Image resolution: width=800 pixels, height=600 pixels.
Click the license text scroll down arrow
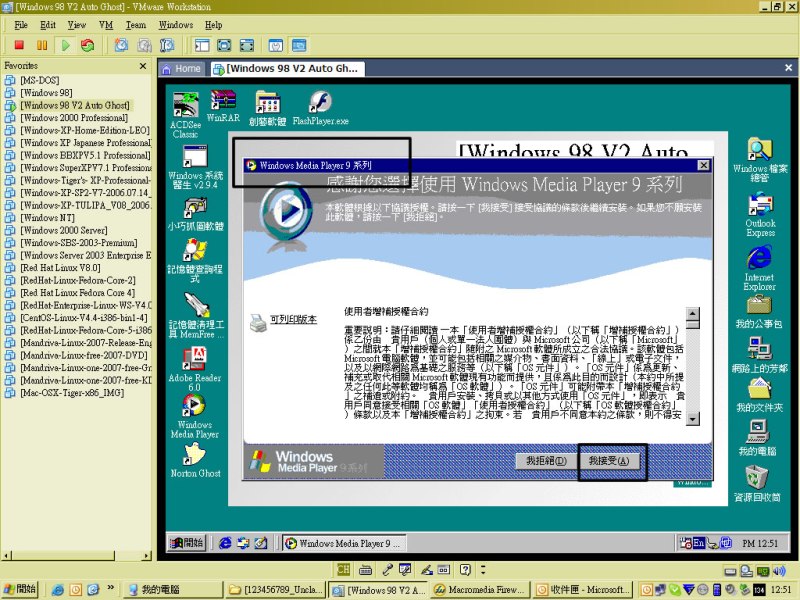(x=692, y=419)
